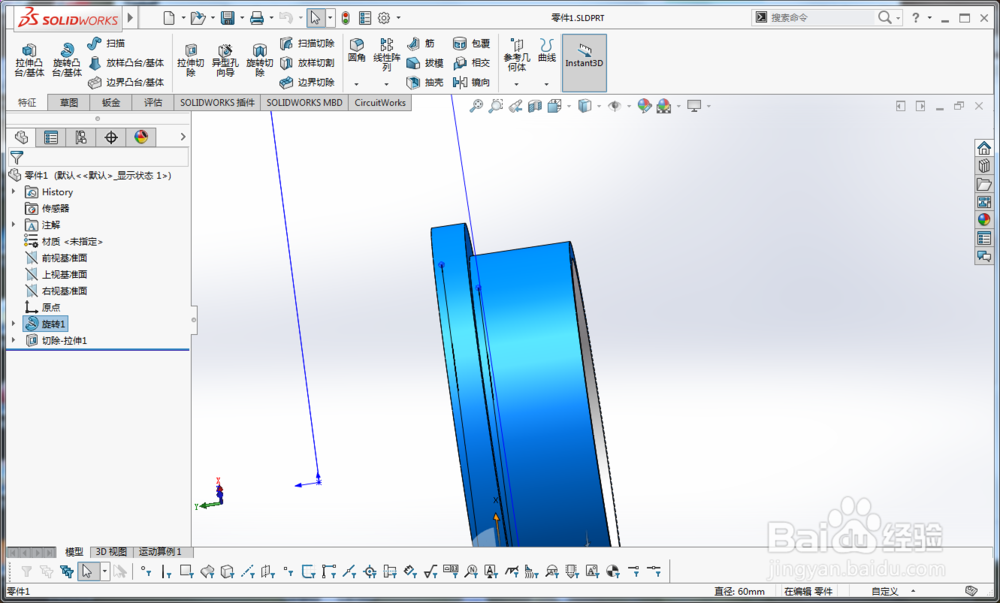Switch to the 草图 (Sketch) ribbon tab
The height and width of the screenshot is (603, 1000).
pos(66,102)
